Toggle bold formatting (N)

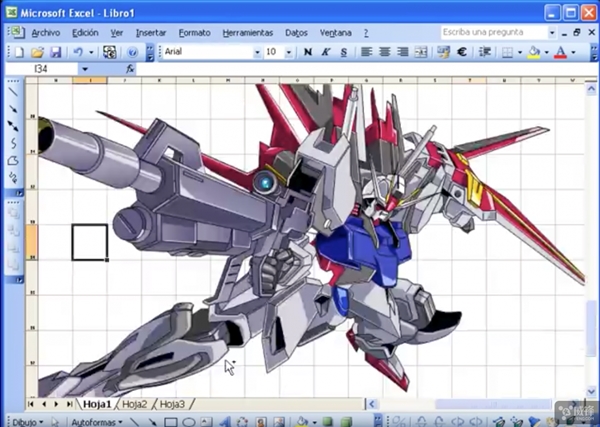tap(307, 51)
